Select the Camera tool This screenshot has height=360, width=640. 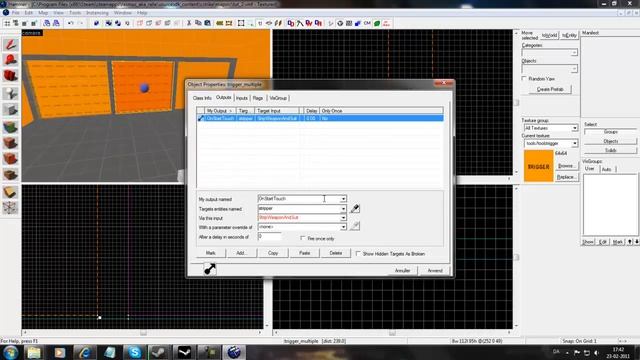coord(10,76)
